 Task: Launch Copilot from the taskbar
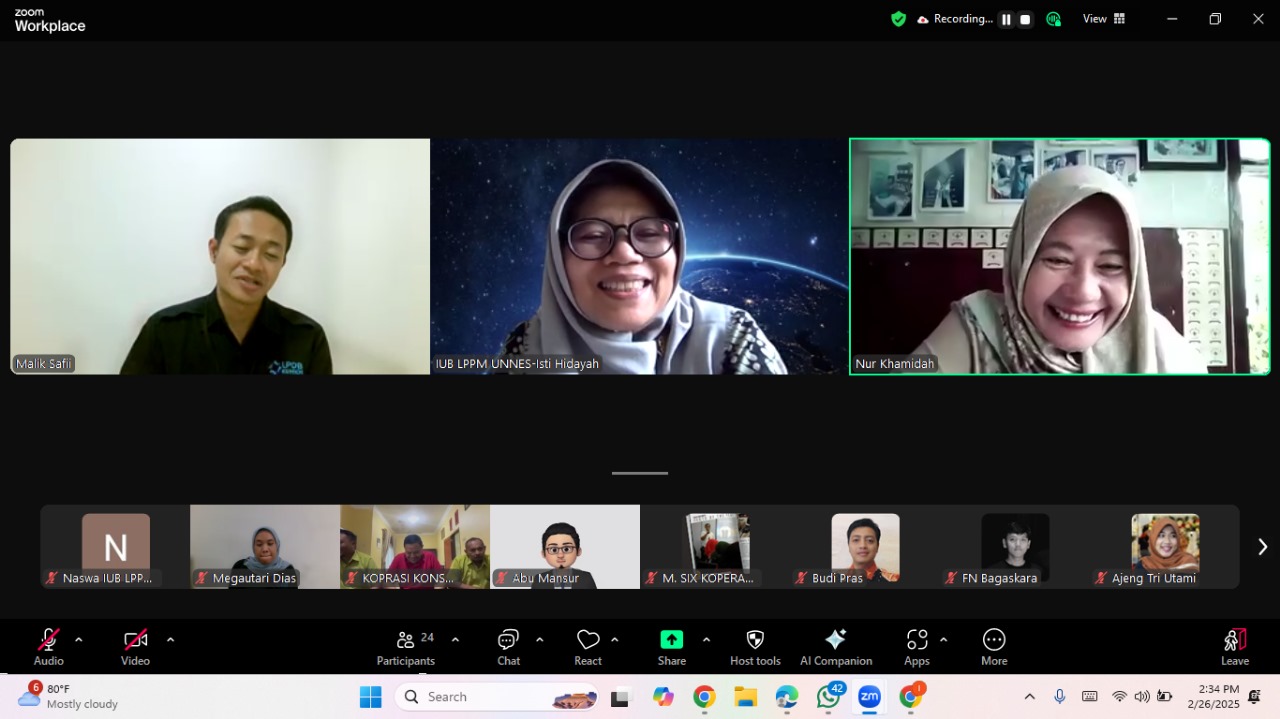[663, 697]
